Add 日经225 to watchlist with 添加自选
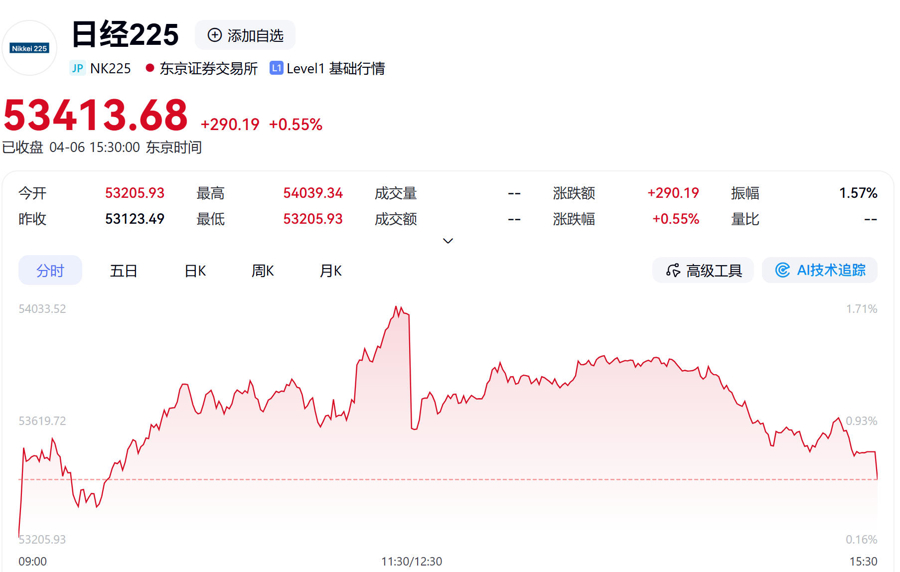Viewport: 900px width, 572px height. pyautogui.click(x=245, y=35)
